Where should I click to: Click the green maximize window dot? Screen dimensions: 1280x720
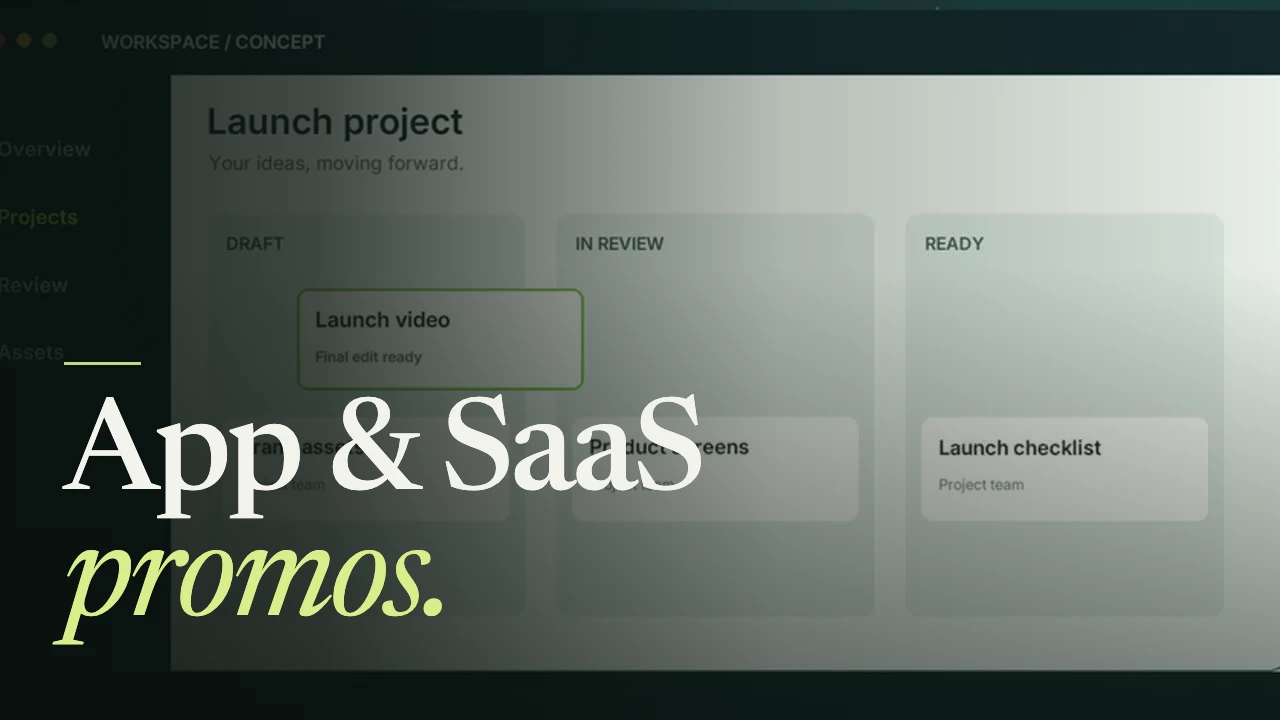click(x=49, y=41)
